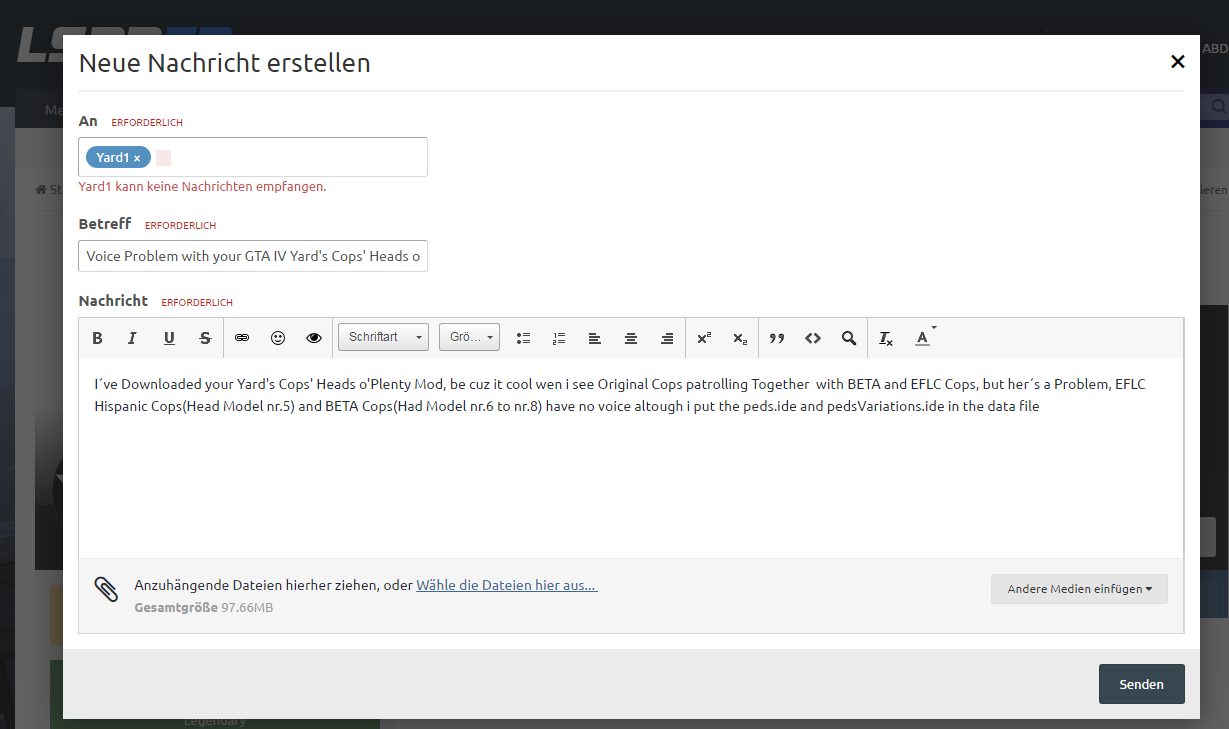
Task: Click the Betreff subject input field
Action: (253, 256)
